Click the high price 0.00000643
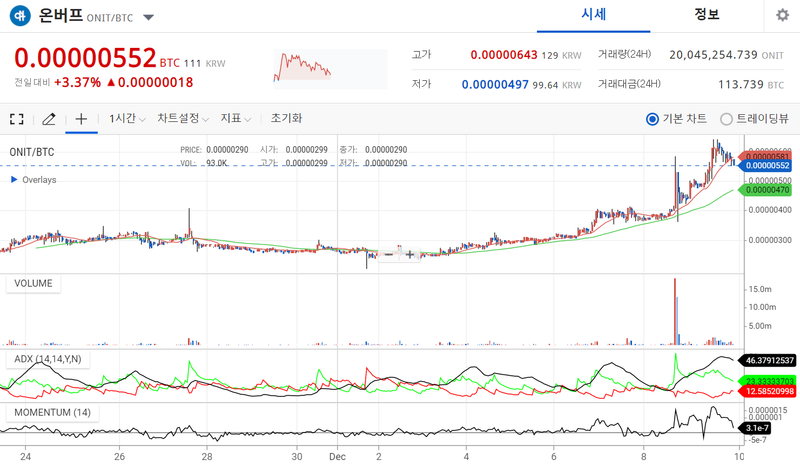Image resolution: width=800 pixels, height=469 pixels. pyautogui.click(x=504, y=55)
